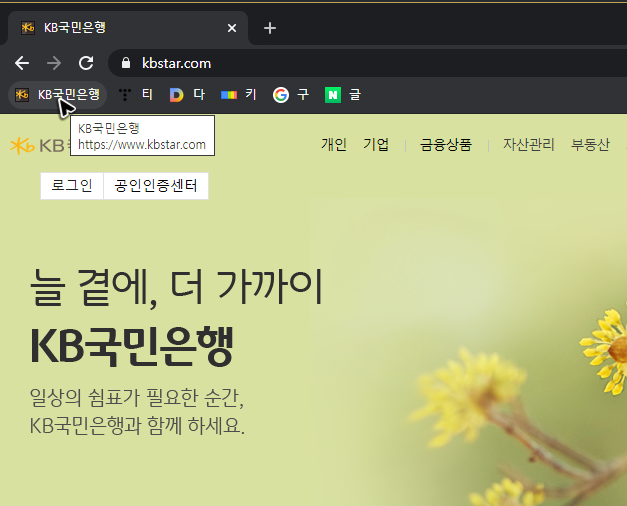Open the 키 bookmark with rainbow icon

[238, 95]
